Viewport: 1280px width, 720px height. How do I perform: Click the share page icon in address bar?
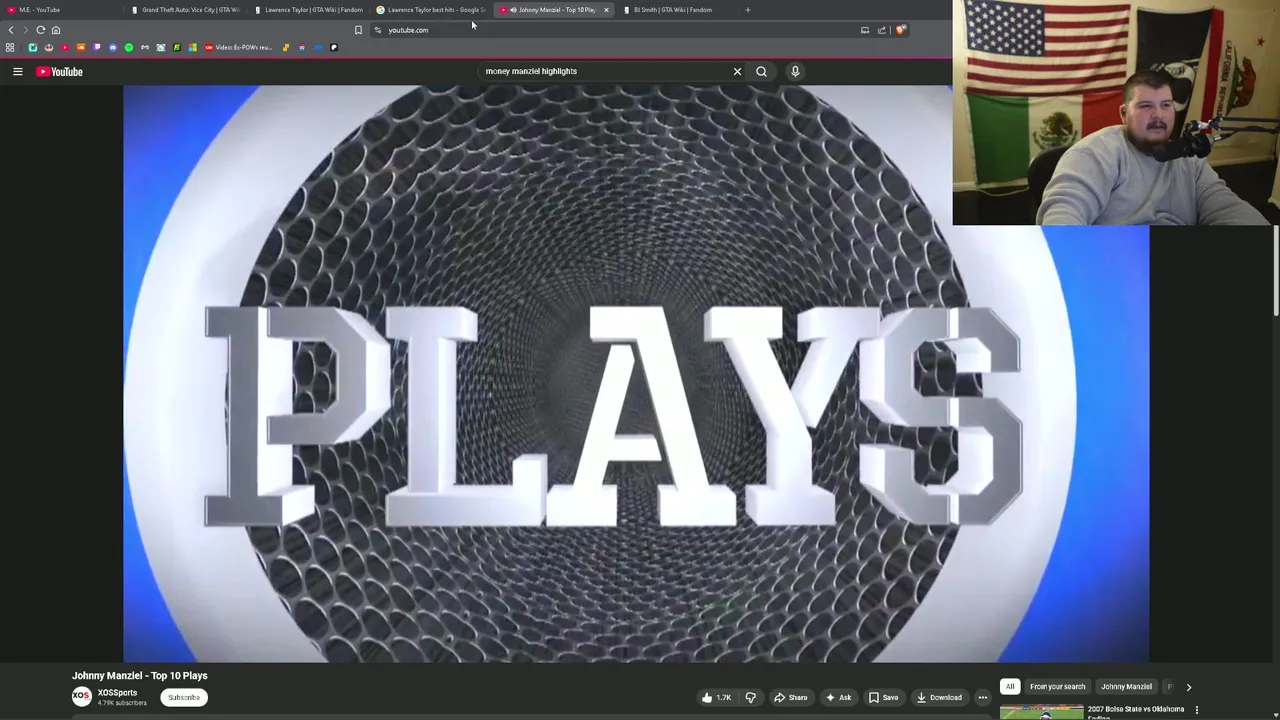[x=882, y=30]
